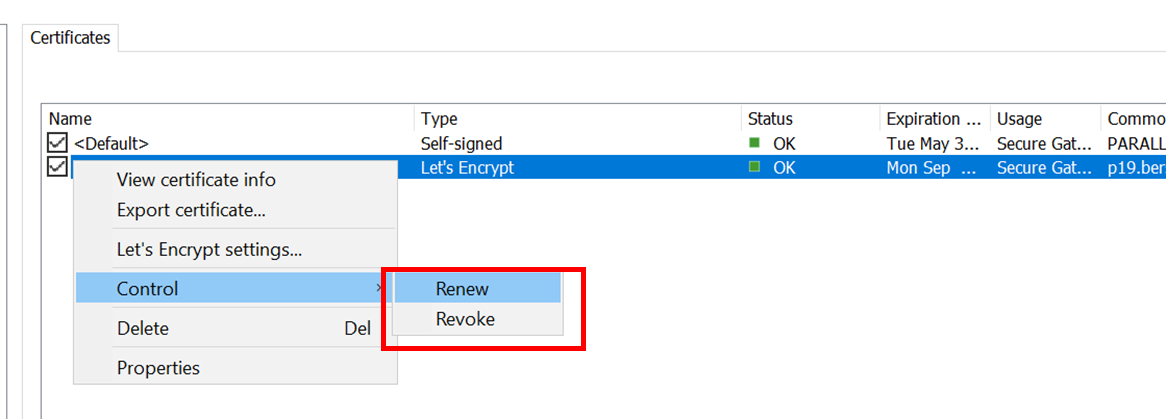Switch to the Certificates tab
Image resolution: width=1166 pixels, height=419 pixels.
(x=71, y=38)
